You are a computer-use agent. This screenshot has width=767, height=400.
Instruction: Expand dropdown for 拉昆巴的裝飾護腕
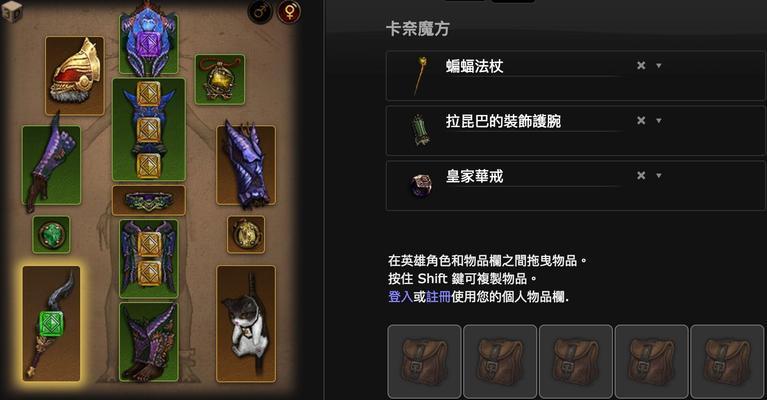(x=658, y=120)
